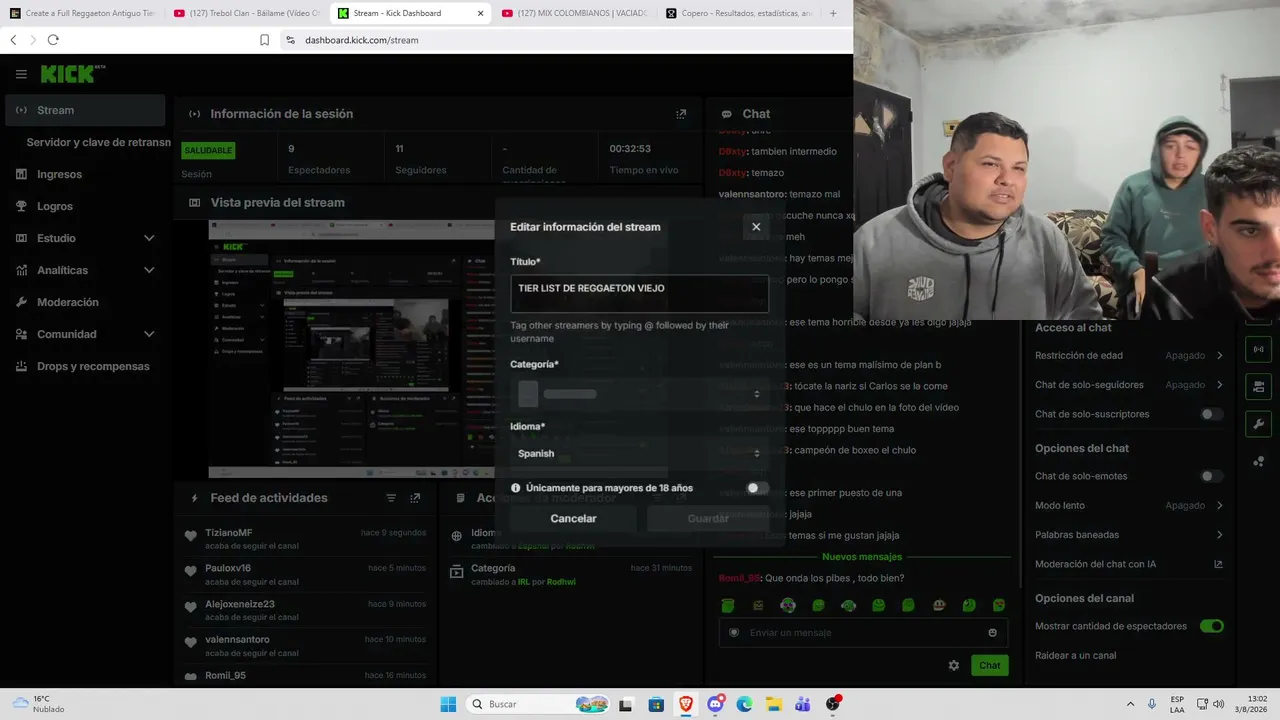The height and width of the screenshot is (720, 1280).
Task: Open the Idioma dropdown showing Spanish
Action: tap(639, 453)
